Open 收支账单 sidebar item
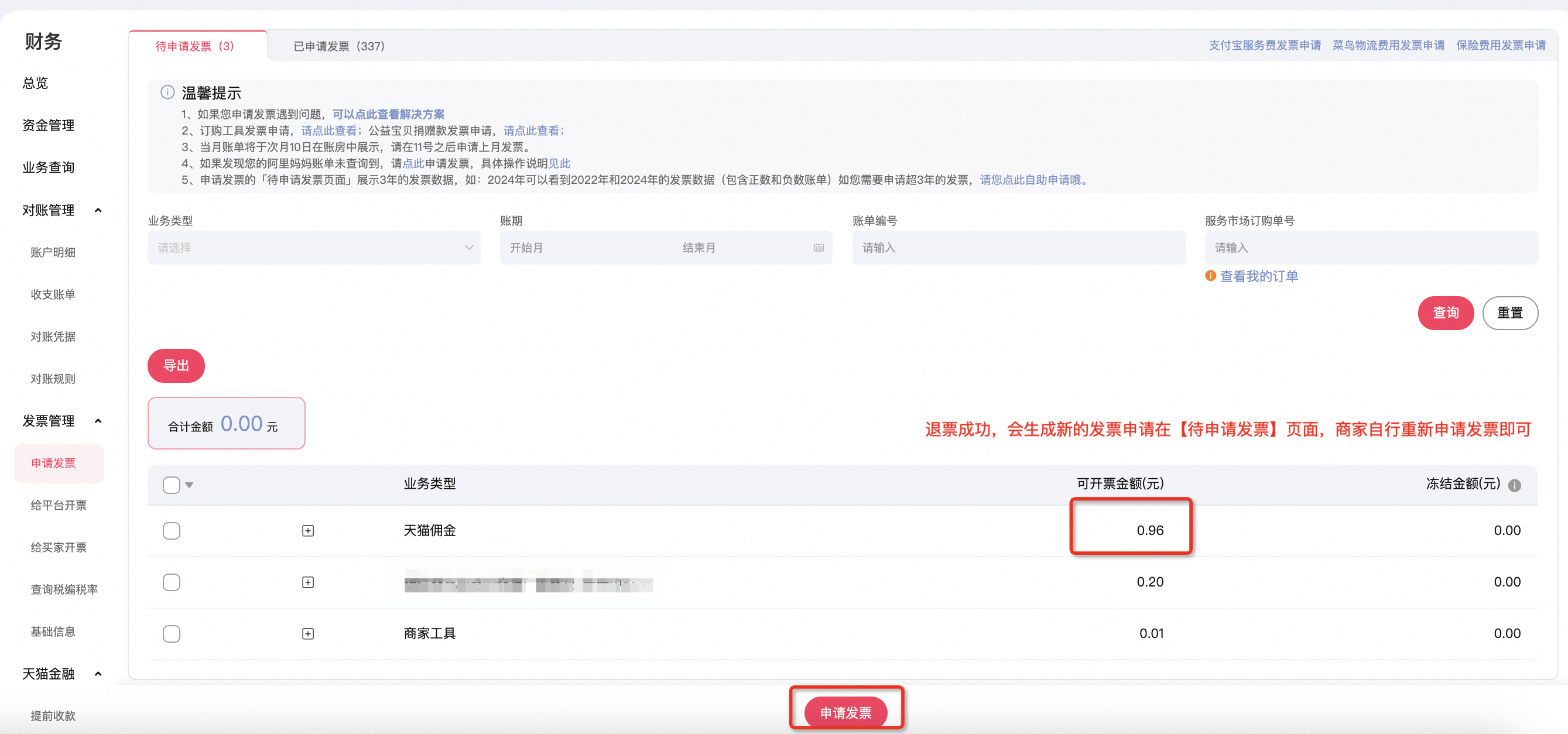This screenshot has width=1568, height=734. [53, 294]
